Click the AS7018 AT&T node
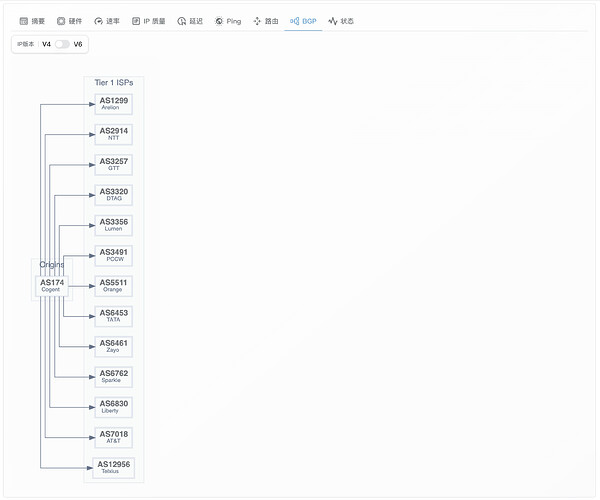Image resolution: width=600 pixels, height=500 pixels. (114, 437)
